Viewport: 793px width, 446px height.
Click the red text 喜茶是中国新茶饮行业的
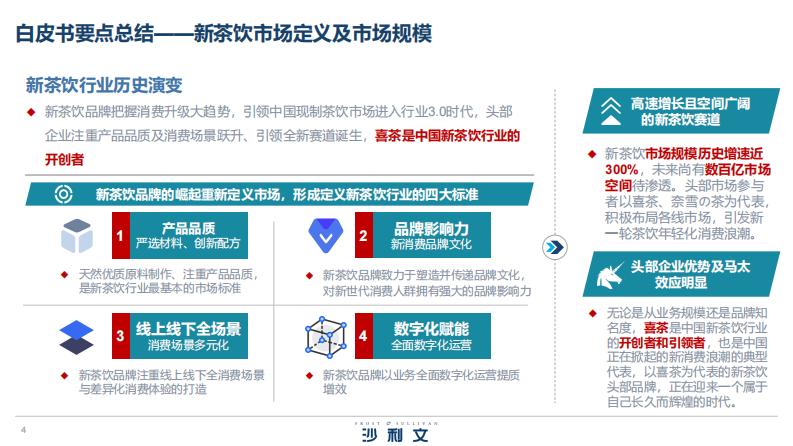(447, 136)
